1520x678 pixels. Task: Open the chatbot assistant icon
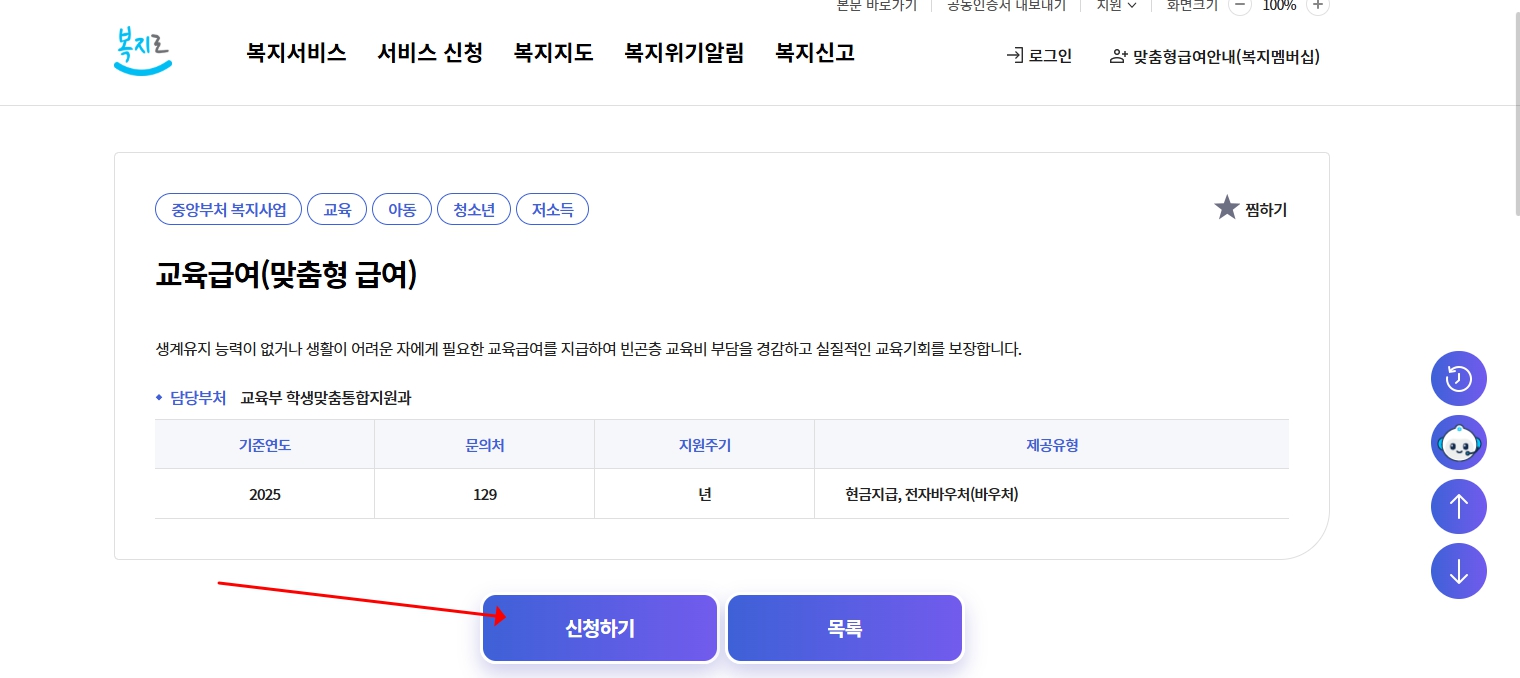tap(1458, 442)
